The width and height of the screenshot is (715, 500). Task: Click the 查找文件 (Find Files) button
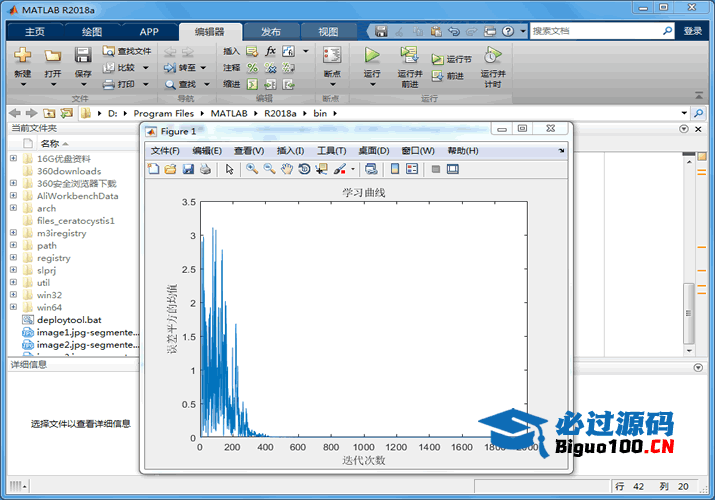pos(127,51)
